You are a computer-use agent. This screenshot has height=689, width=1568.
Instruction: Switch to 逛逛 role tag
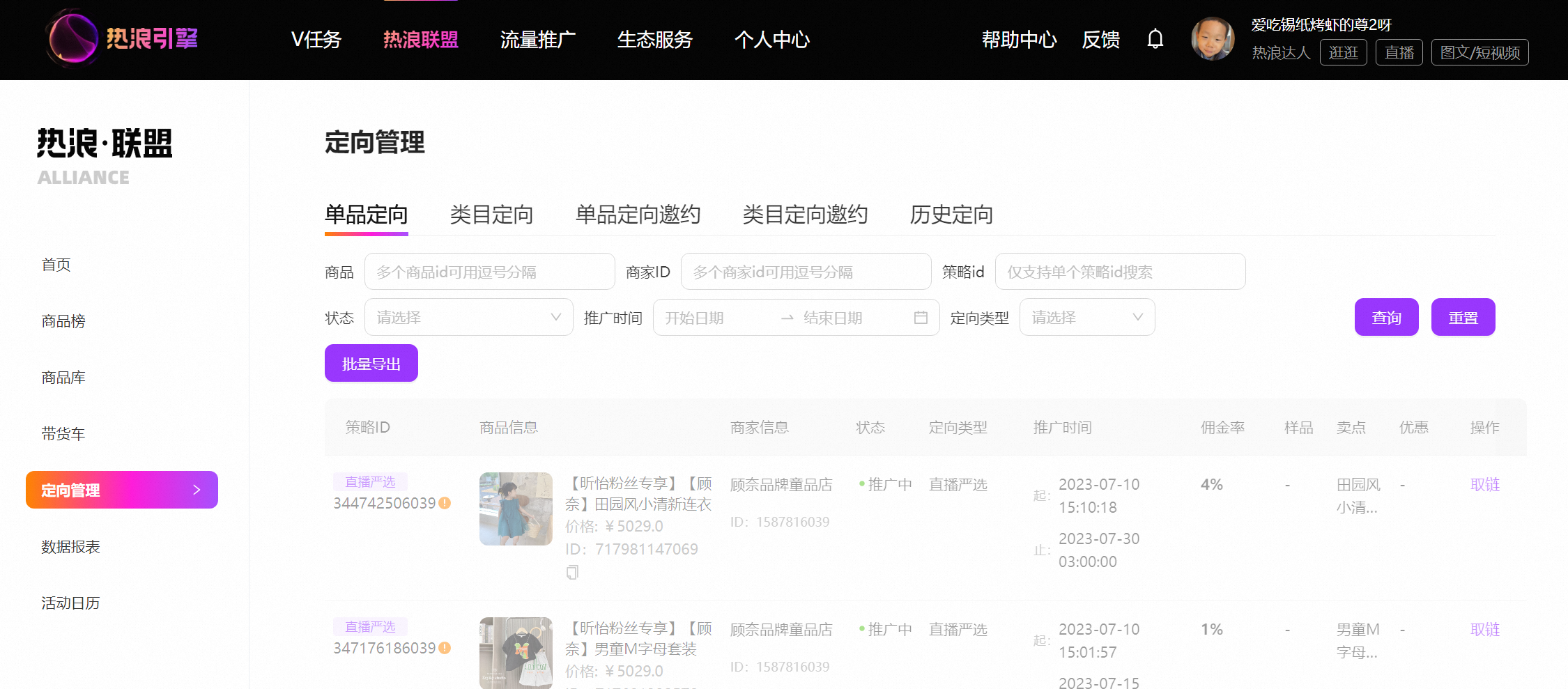pos(1343,53)
